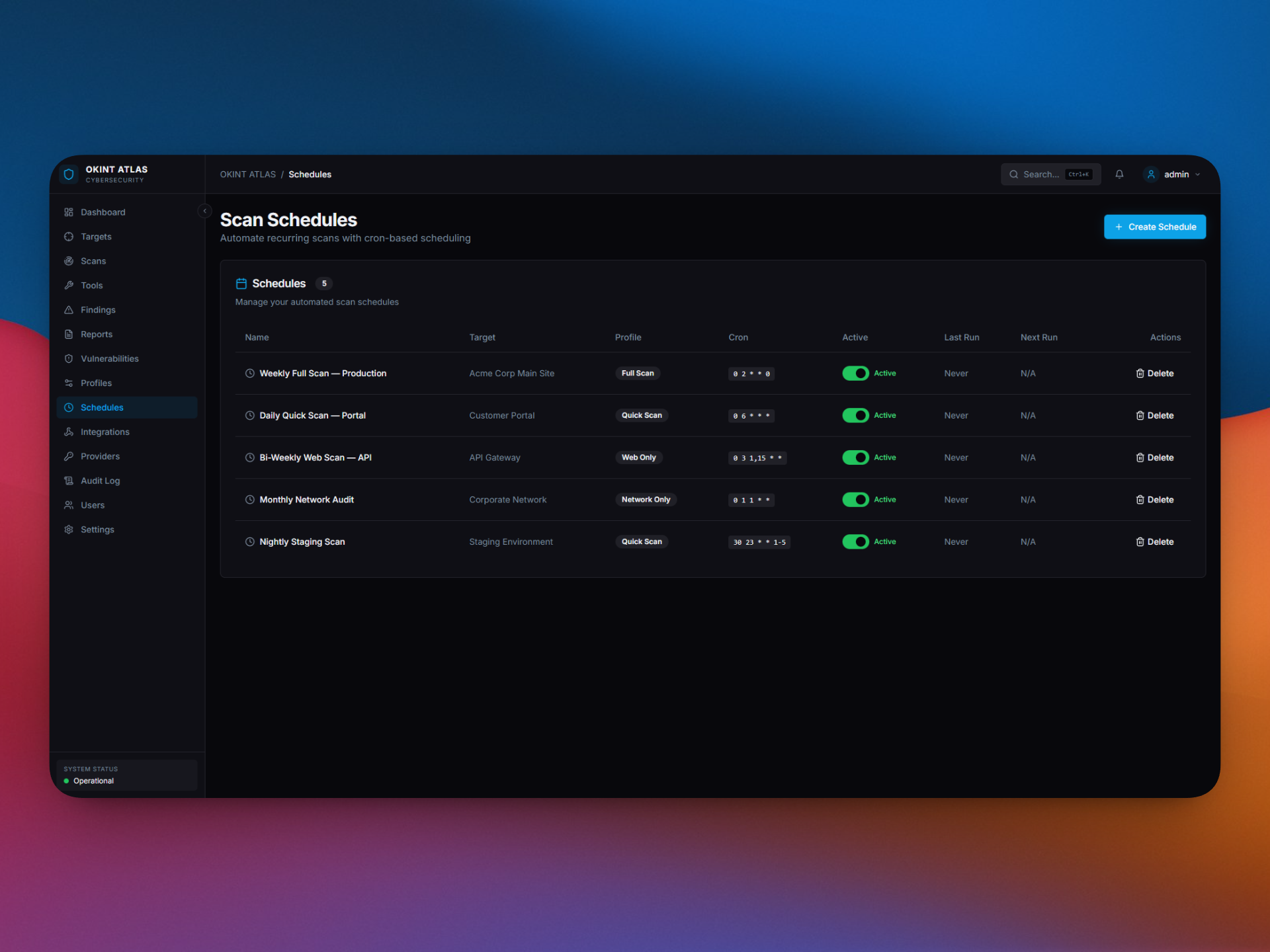Toggle off the Daily Quick Scan — Portal

click(856, 415)
